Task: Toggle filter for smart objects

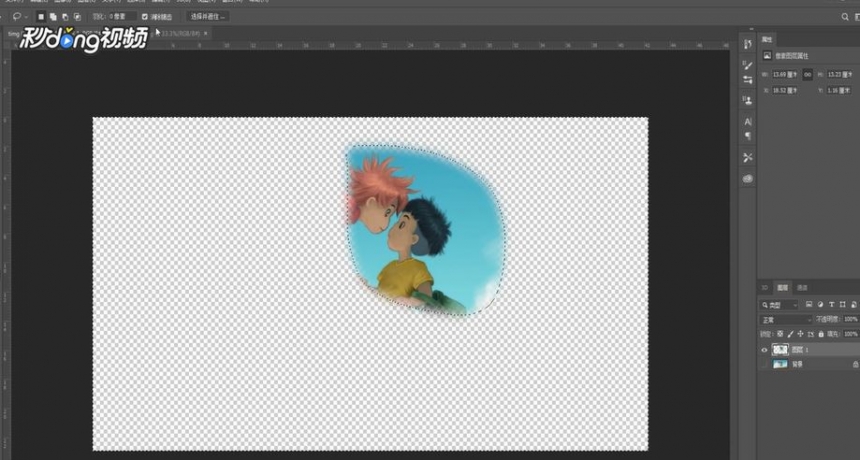Action: [854, 304]
